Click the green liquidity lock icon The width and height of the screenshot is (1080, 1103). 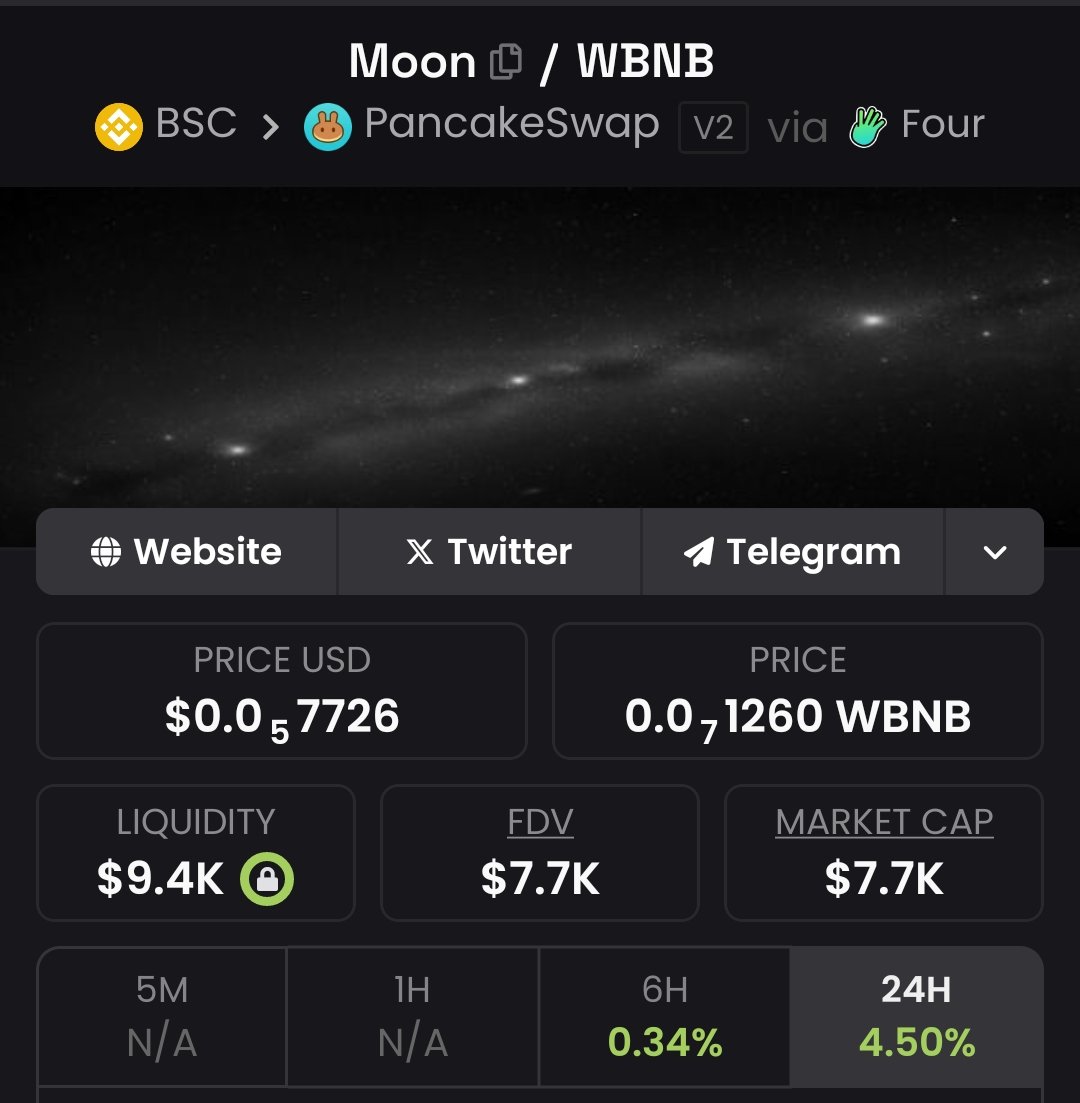[x=266, y=880]
